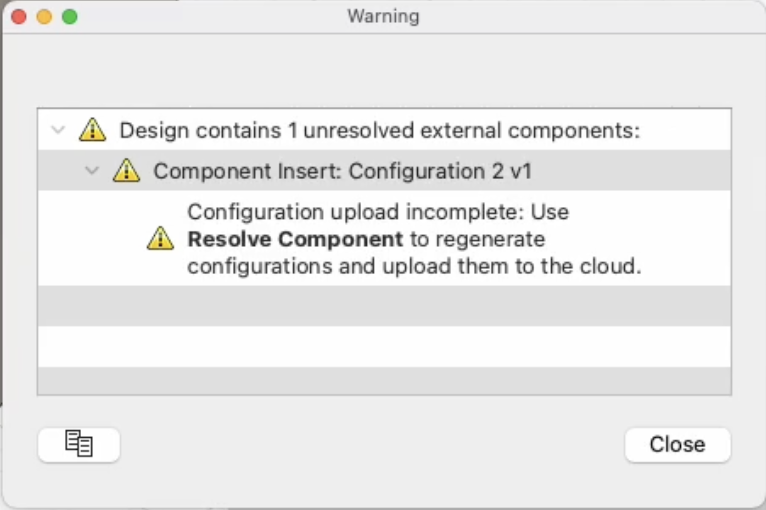The width and height of the screenshot is (766, 510).
Task: Collapse the unresolved external components list
Action: click(58, 130)
